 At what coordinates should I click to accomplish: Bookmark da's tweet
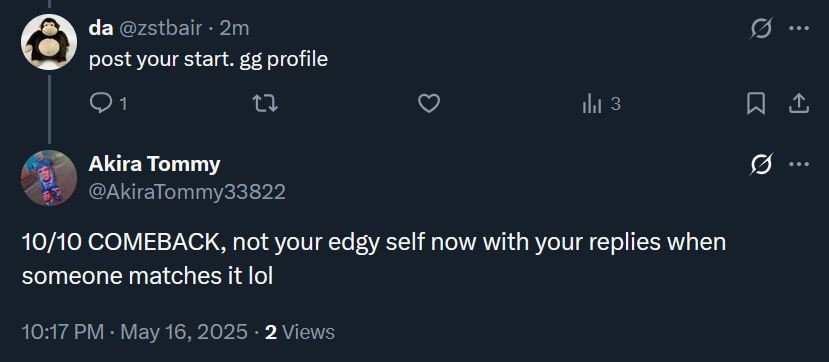click(x=756, y=104)
